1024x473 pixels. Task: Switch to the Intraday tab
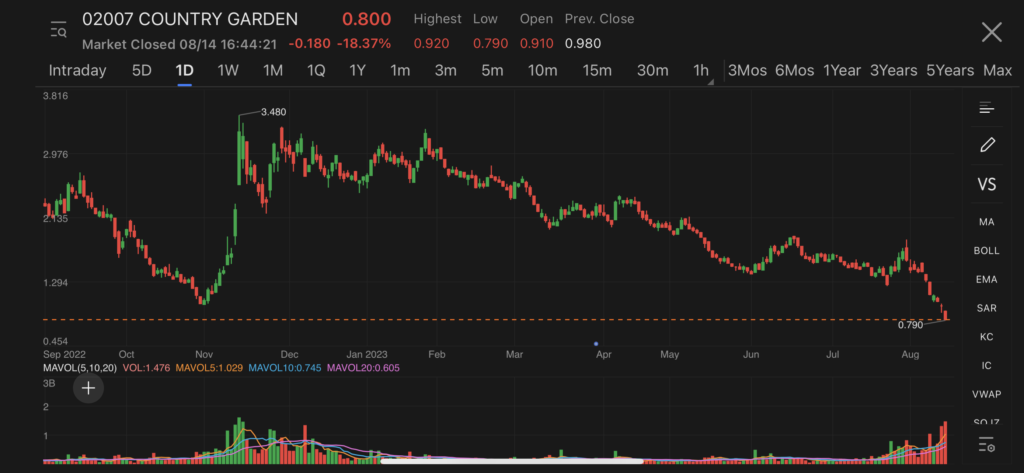pos(77,71)
